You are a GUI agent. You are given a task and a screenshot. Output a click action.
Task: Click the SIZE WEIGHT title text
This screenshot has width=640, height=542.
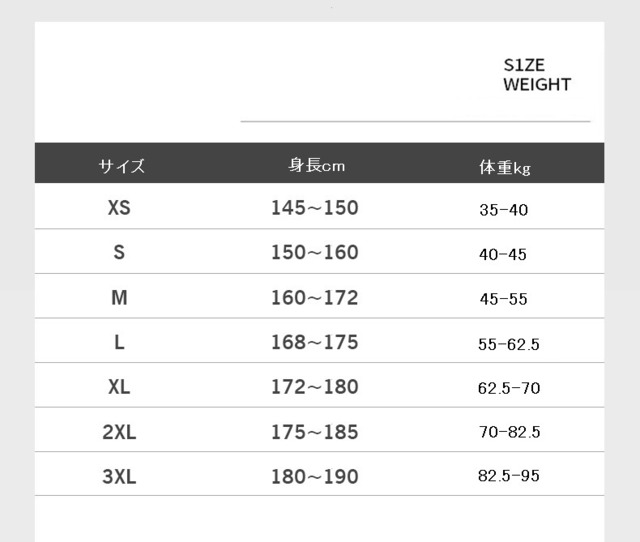[537, 75]
